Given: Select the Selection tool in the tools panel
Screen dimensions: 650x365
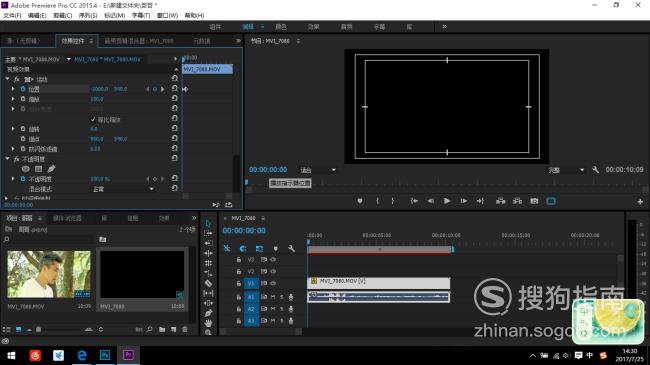Looking at the screenshot, I should pyautogui.click(x=208, y=223).
